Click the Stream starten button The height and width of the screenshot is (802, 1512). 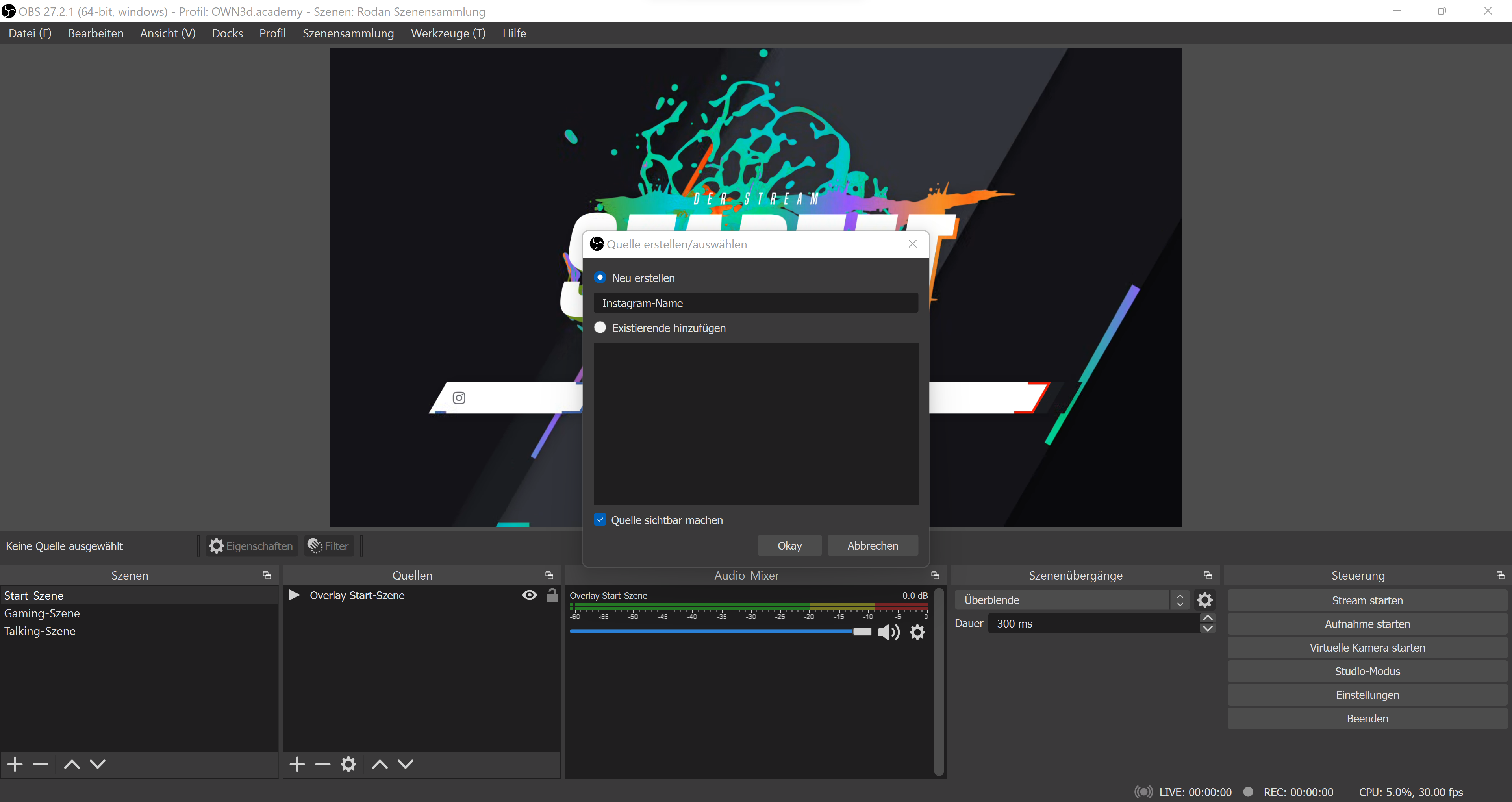(x=1367, y=600)
